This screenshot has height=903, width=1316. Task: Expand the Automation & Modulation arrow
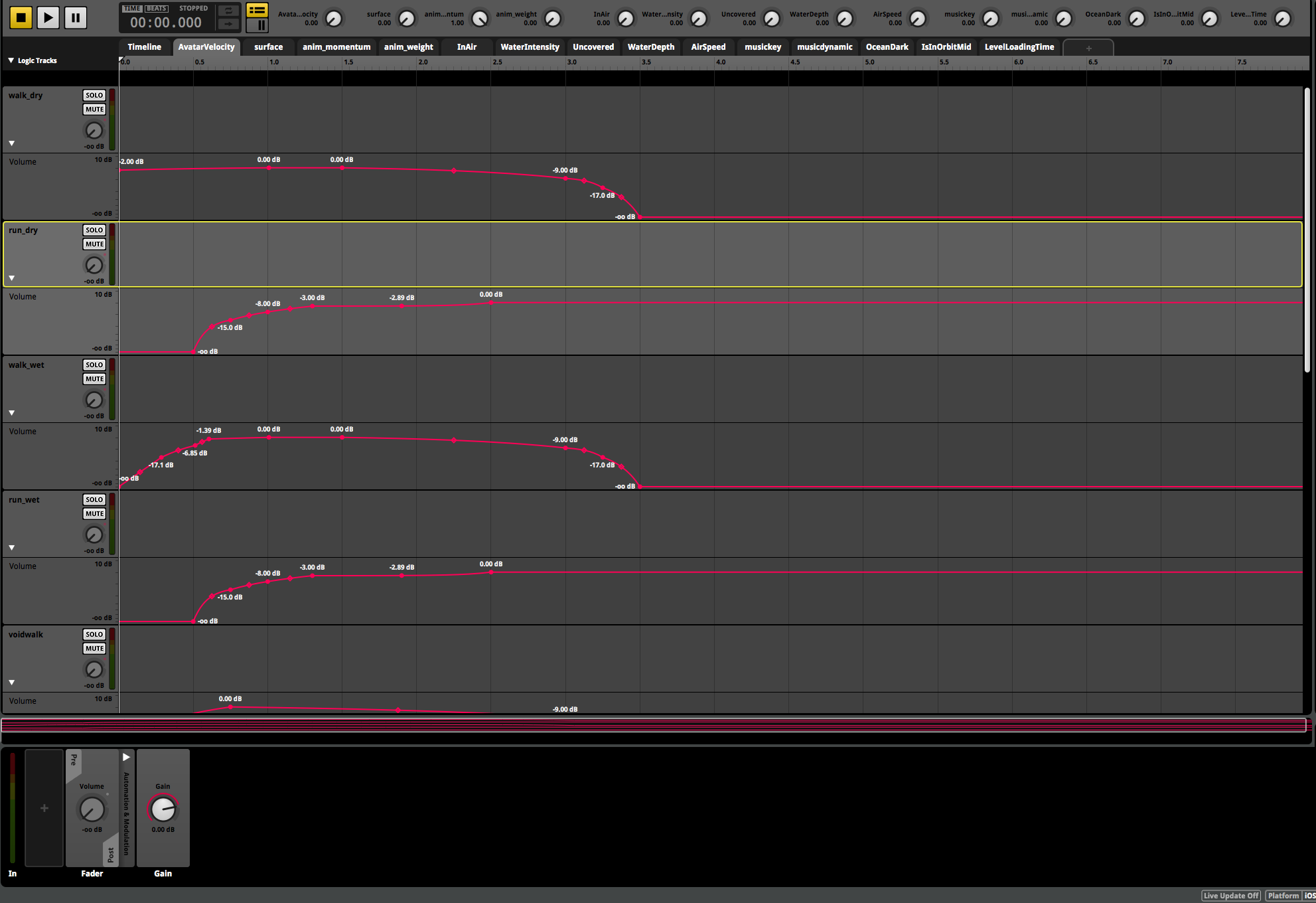click(x=126, y=757)
